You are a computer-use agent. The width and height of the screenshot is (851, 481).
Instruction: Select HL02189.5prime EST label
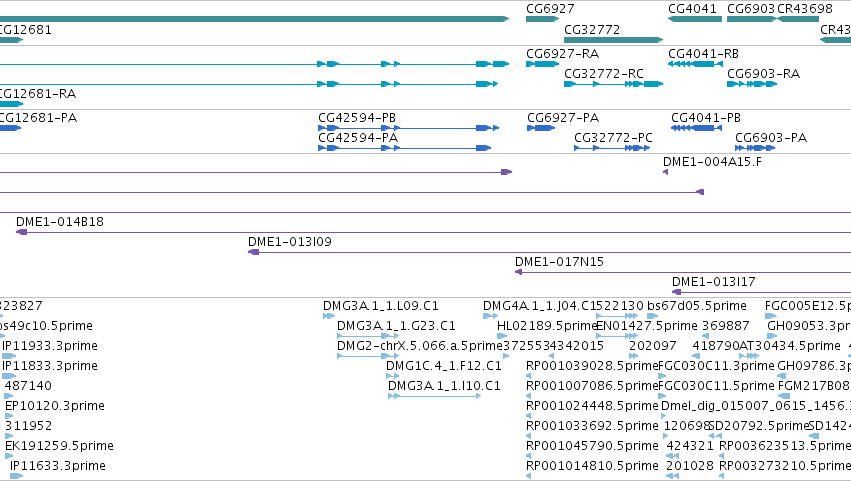pos(547,326)
